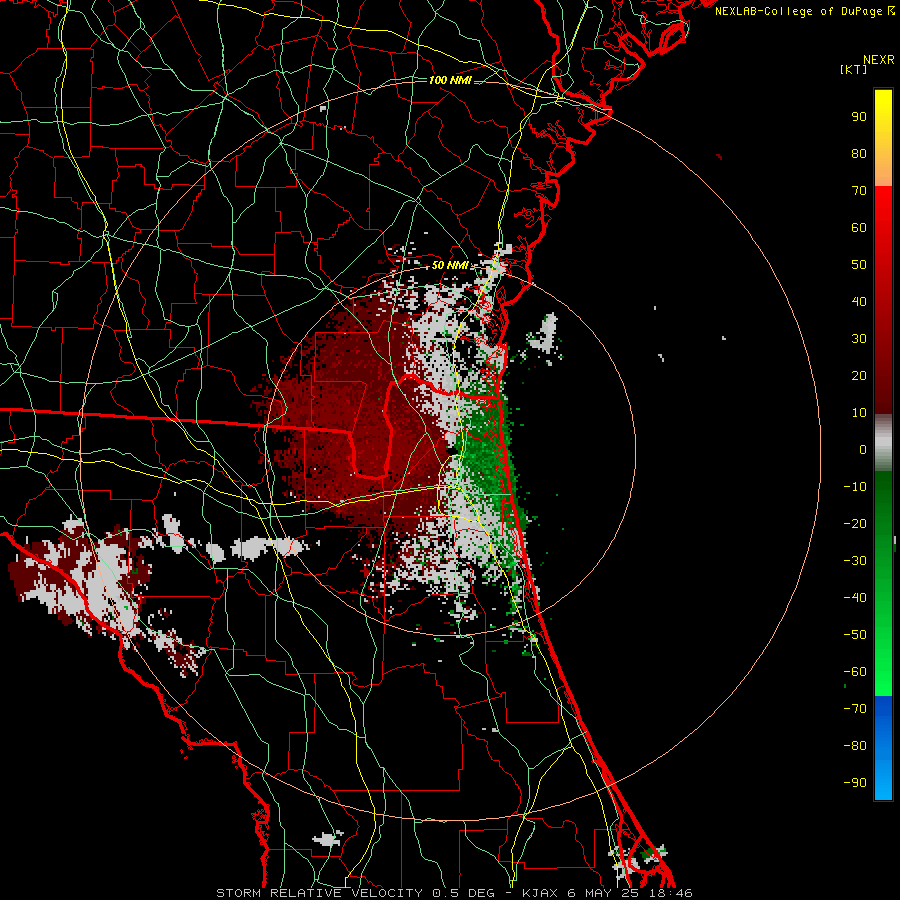Click the -70 value on the velocity scale
The height and width of the screenshot is (900, 900).
tap(855, 709)
